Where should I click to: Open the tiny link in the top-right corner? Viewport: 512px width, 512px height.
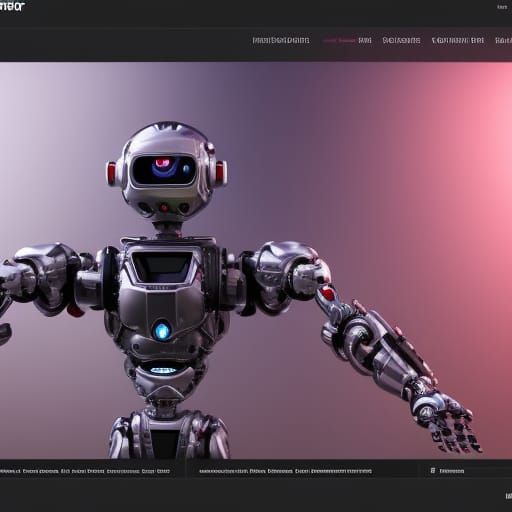pos(502,7)
